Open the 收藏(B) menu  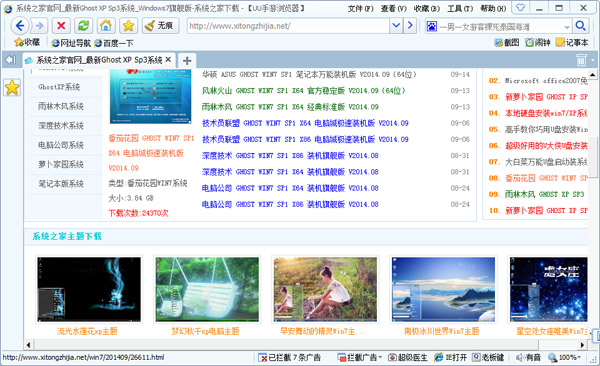click(x=427, y=8)
